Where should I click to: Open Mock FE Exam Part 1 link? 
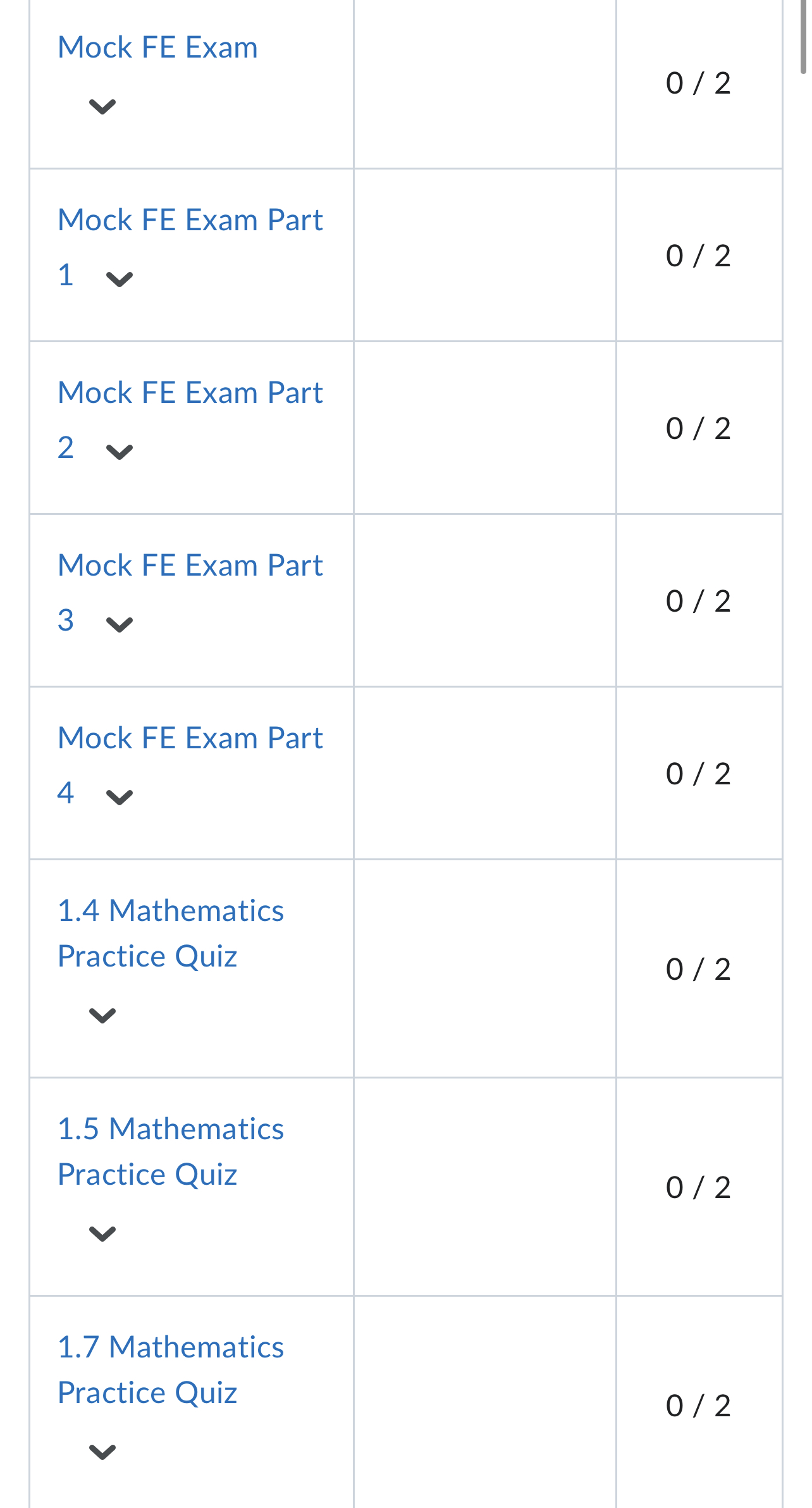point(190,247)
